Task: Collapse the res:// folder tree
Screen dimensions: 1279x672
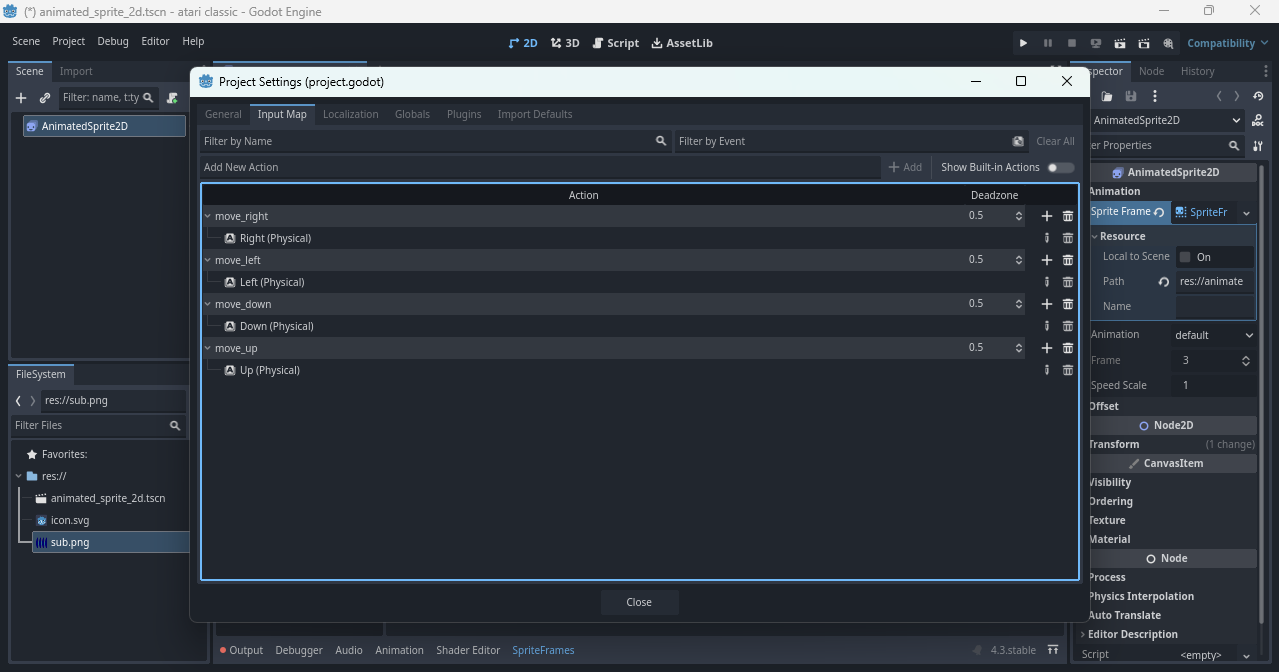Action: coord(19,476)
